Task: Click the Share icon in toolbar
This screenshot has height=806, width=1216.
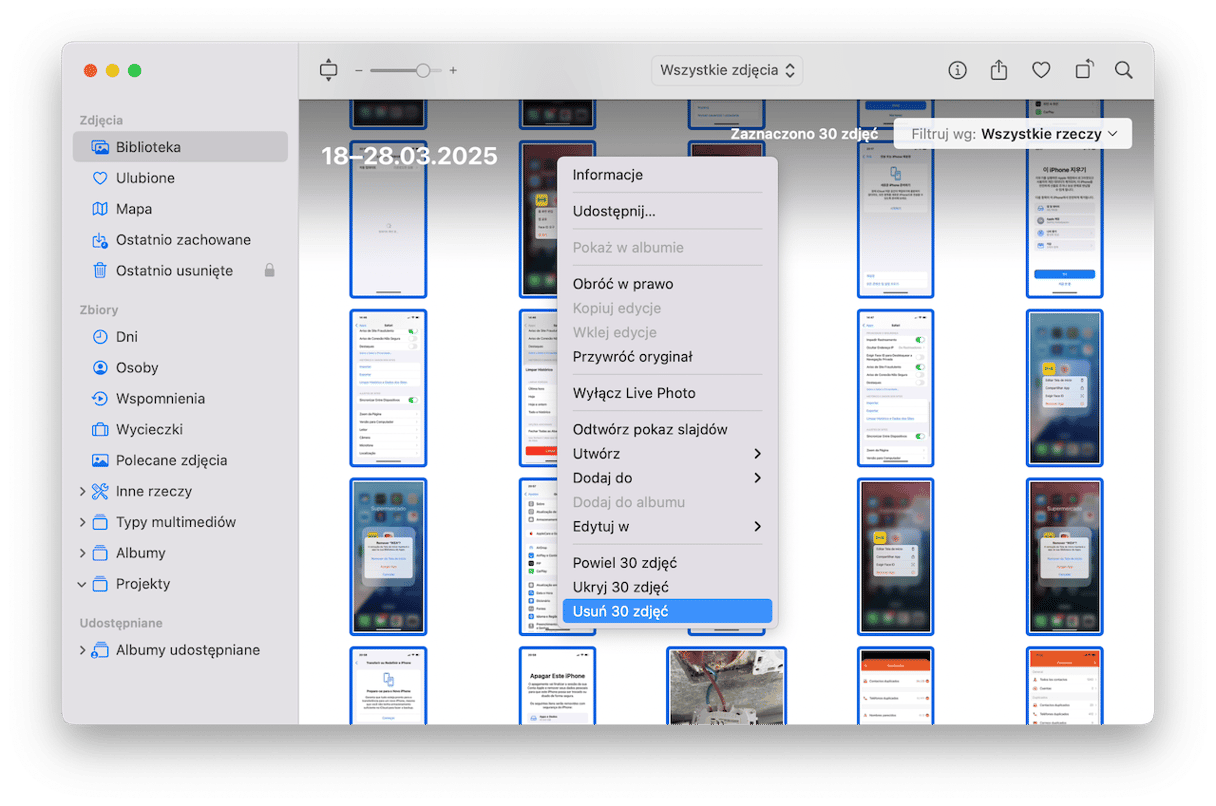Action: [x=998, y=70]
